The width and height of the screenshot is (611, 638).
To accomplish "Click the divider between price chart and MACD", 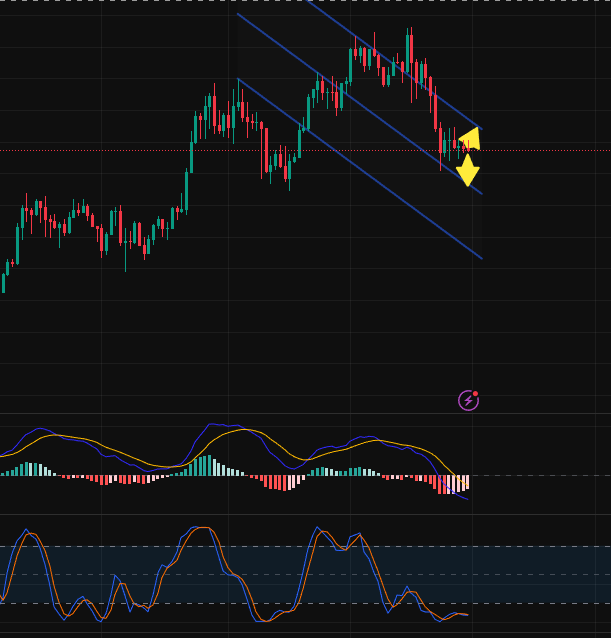I will [300, 412].
